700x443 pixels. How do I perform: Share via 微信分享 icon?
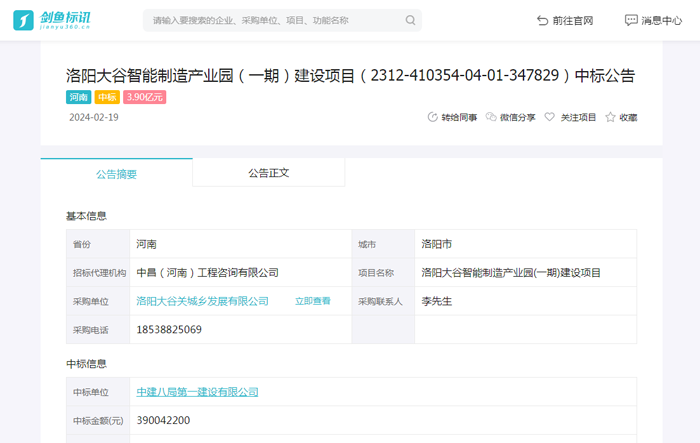491,117
